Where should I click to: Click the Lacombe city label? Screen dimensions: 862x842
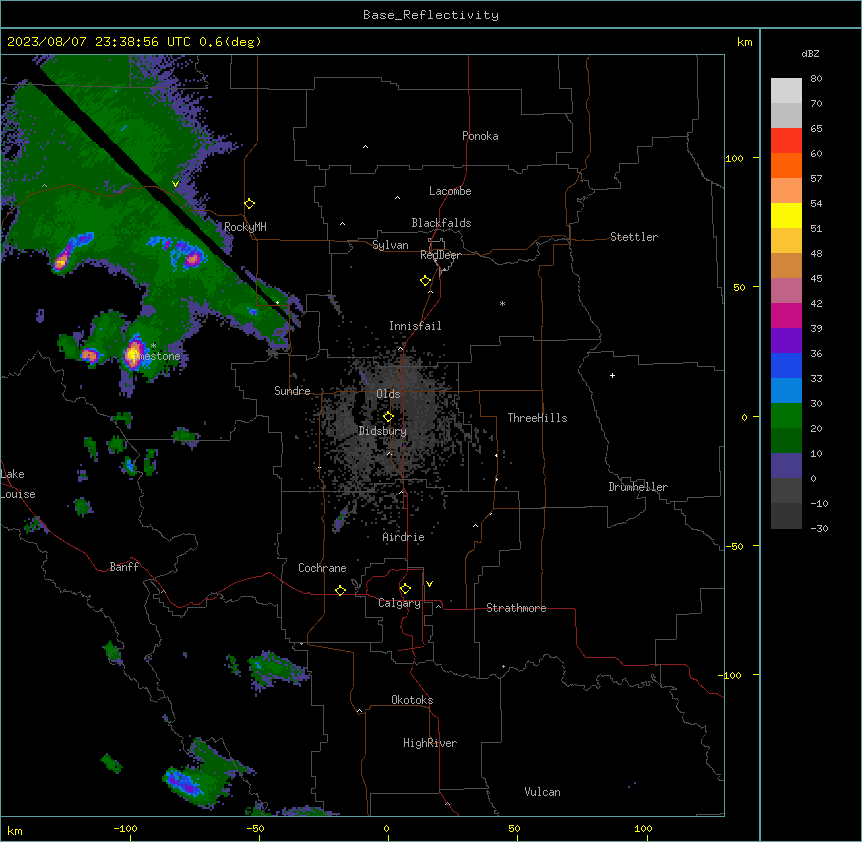[x=450, y=191]
